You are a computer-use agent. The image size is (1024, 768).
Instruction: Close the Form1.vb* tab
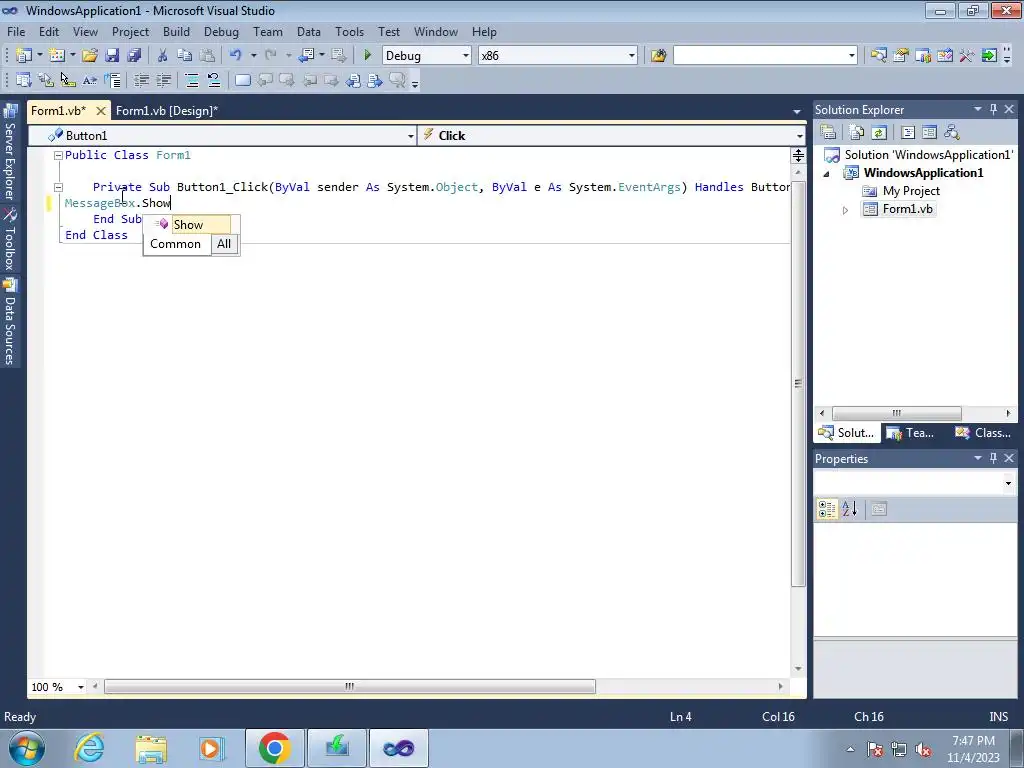[101, 111]
